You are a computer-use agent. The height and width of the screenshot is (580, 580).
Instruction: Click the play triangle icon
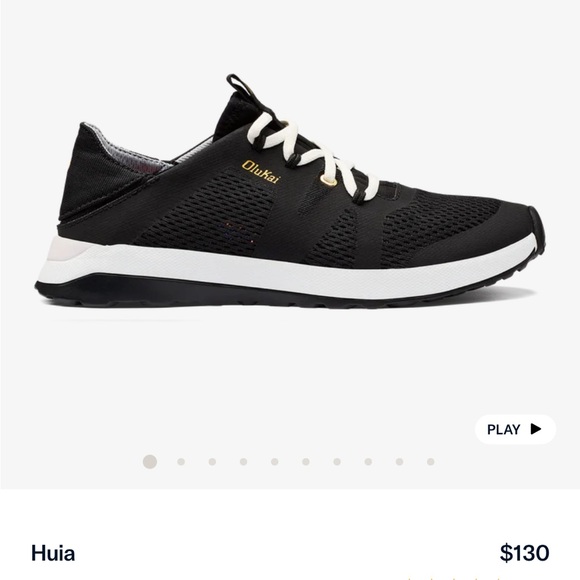(x=536, y=429)
